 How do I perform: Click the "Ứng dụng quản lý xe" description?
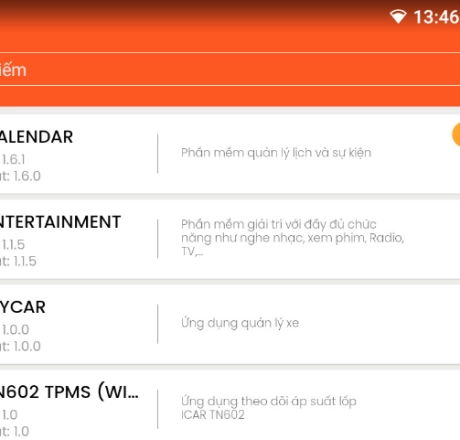[240, 323]
